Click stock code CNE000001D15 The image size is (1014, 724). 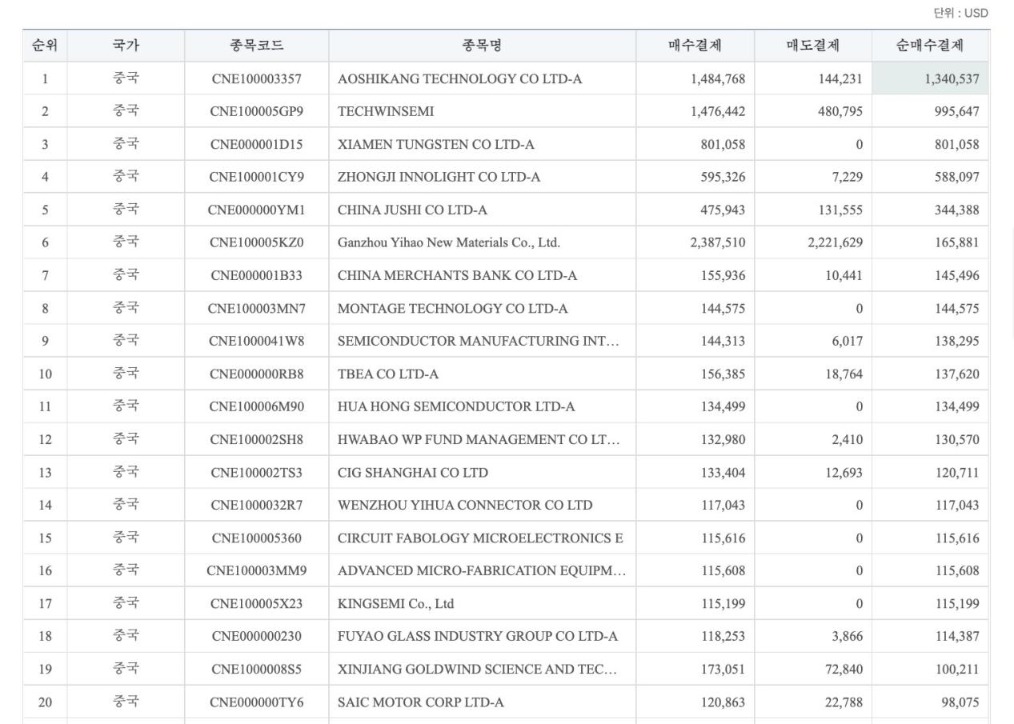coord(256,144)
